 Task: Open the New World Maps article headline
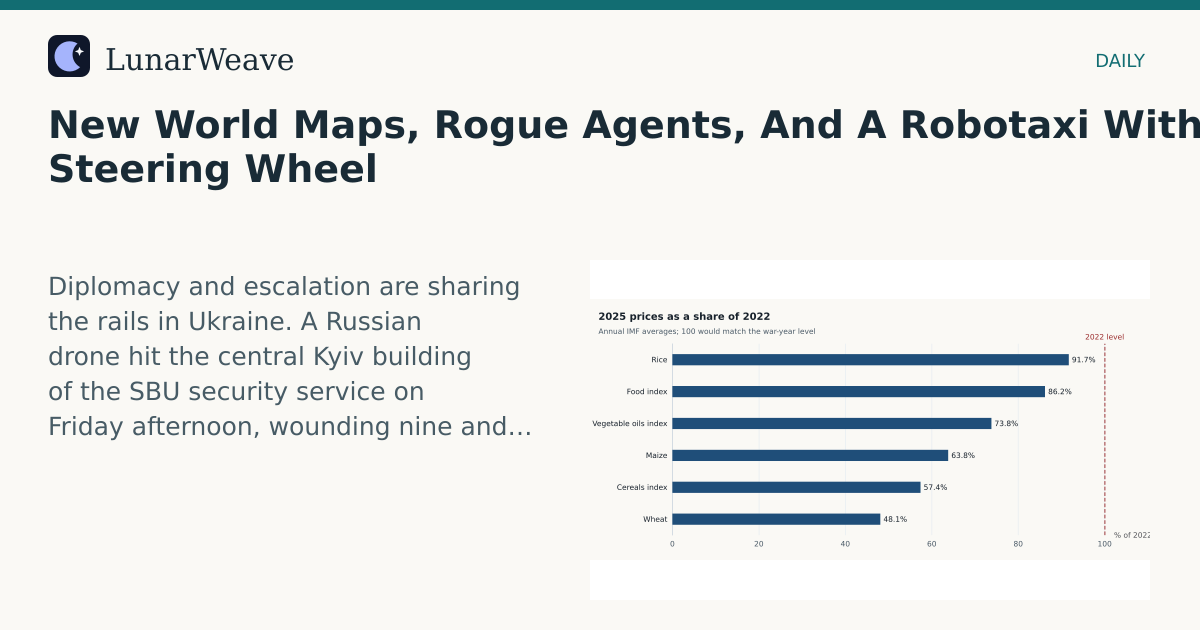click(624, 147)
